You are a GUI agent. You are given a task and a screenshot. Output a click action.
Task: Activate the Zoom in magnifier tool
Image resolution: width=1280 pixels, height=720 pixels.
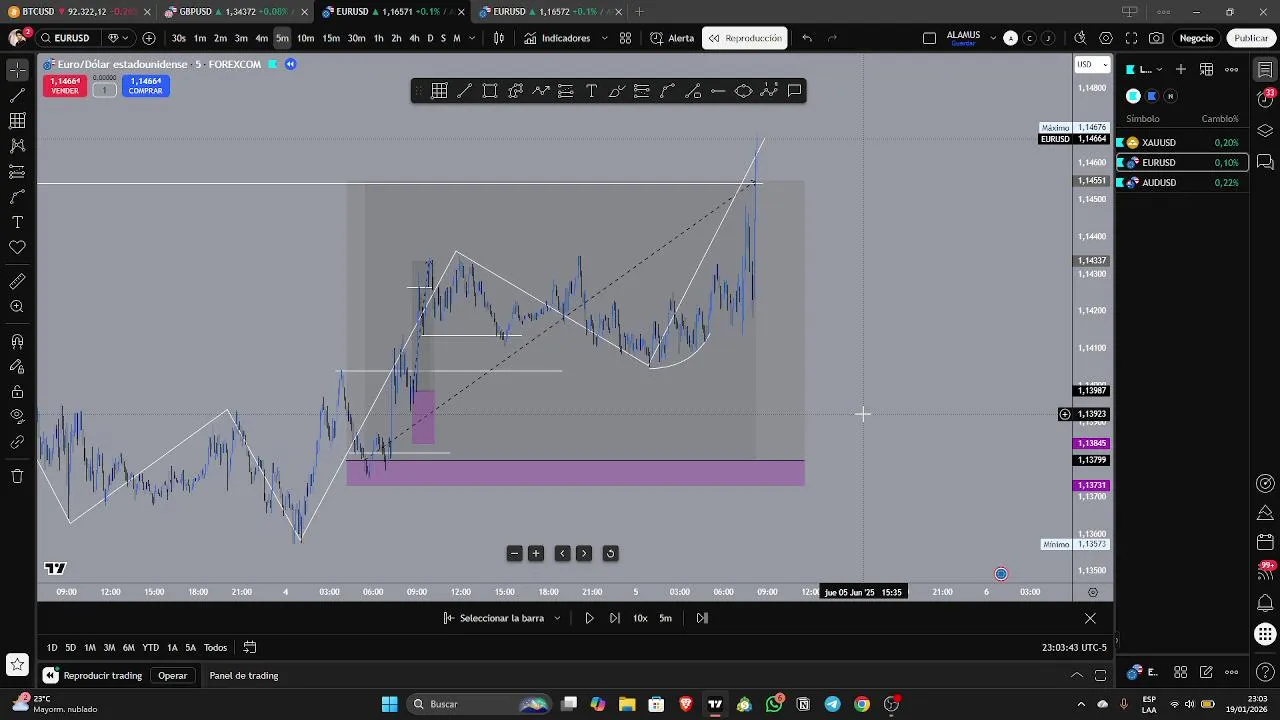tap(17, 307)
